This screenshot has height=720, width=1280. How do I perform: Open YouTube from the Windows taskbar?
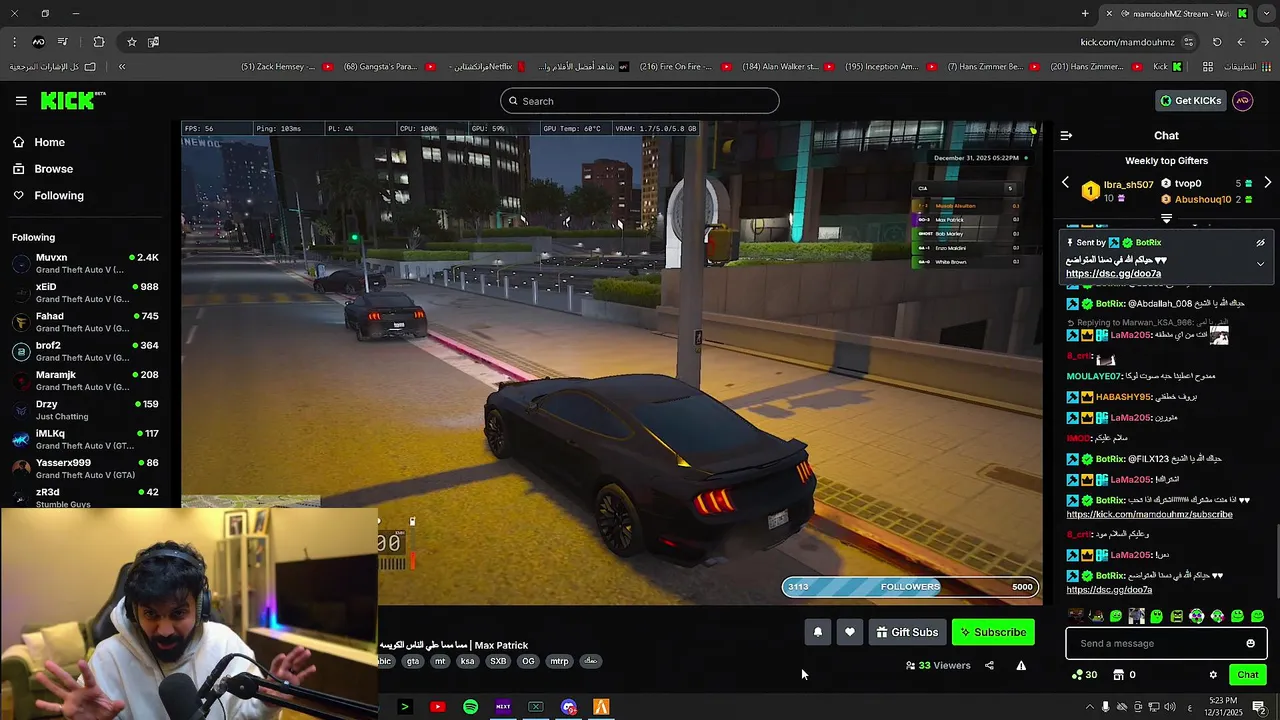click(437, 707)
